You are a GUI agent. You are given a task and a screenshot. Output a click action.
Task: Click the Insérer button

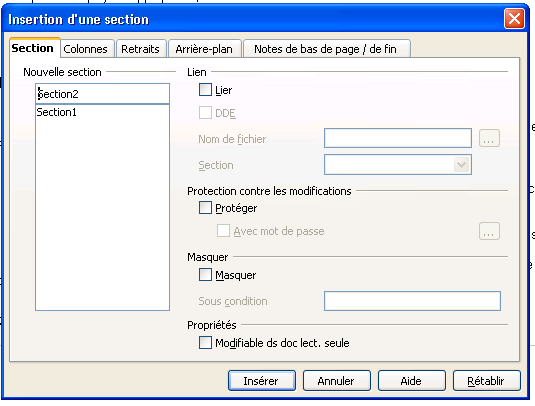[x=262, y=381]
